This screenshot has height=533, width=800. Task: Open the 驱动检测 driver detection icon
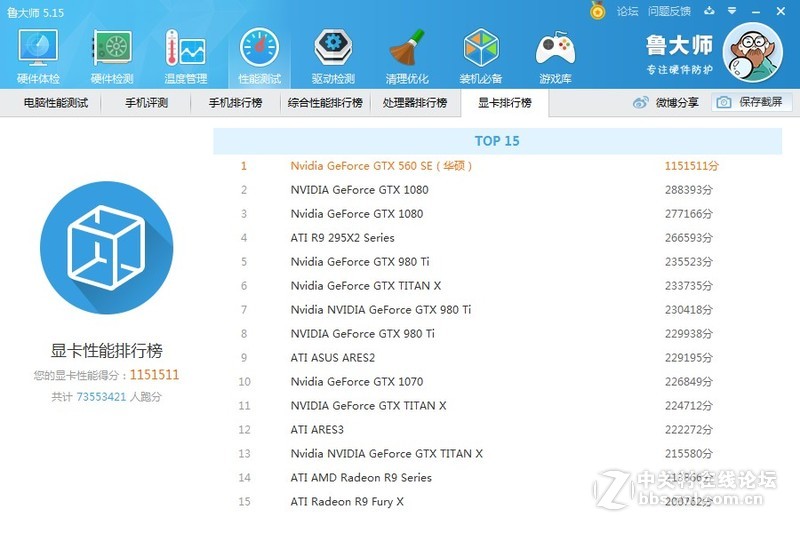333,56
